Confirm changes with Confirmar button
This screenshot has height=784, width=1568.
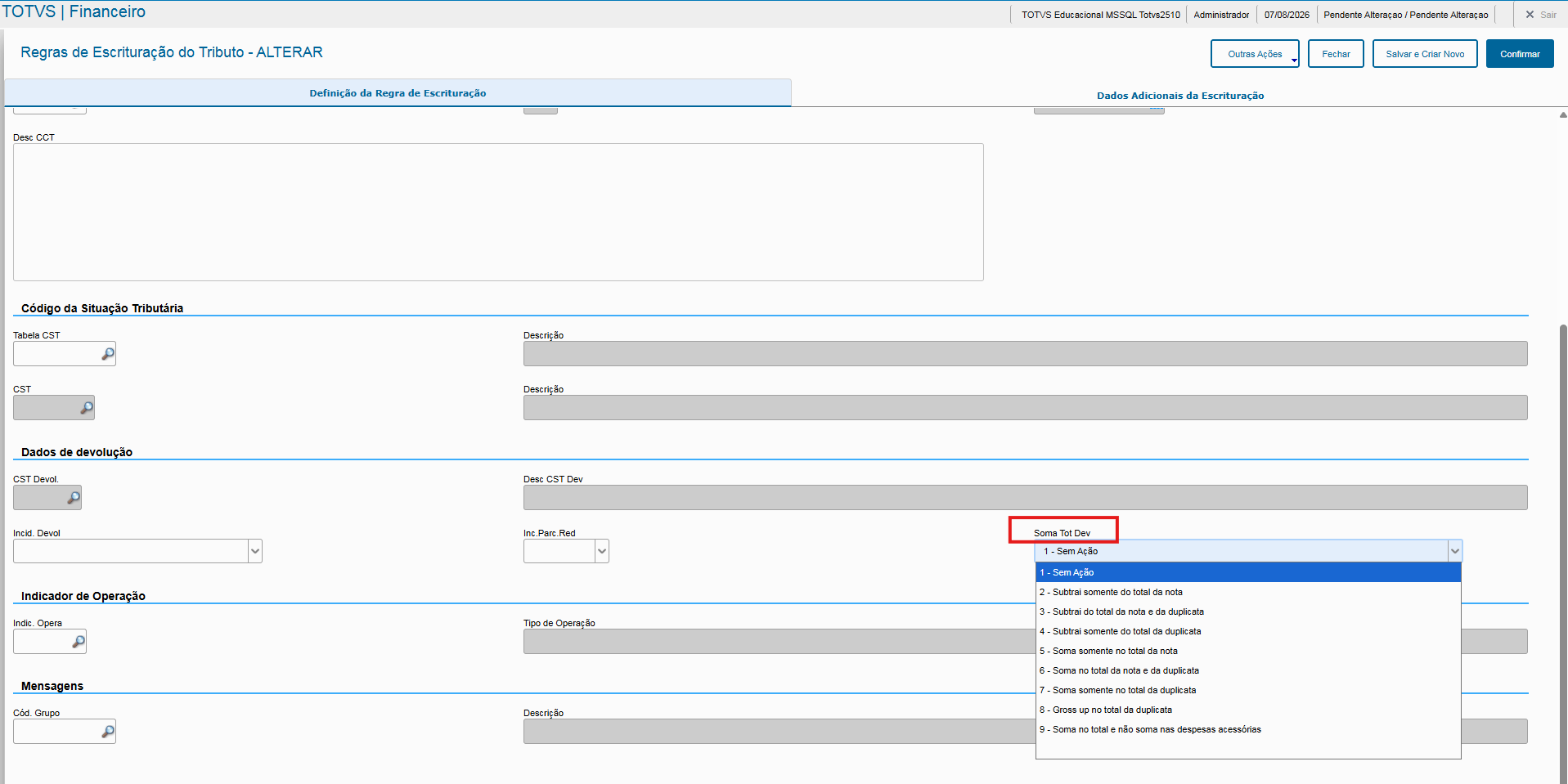tap(1520, 54)
